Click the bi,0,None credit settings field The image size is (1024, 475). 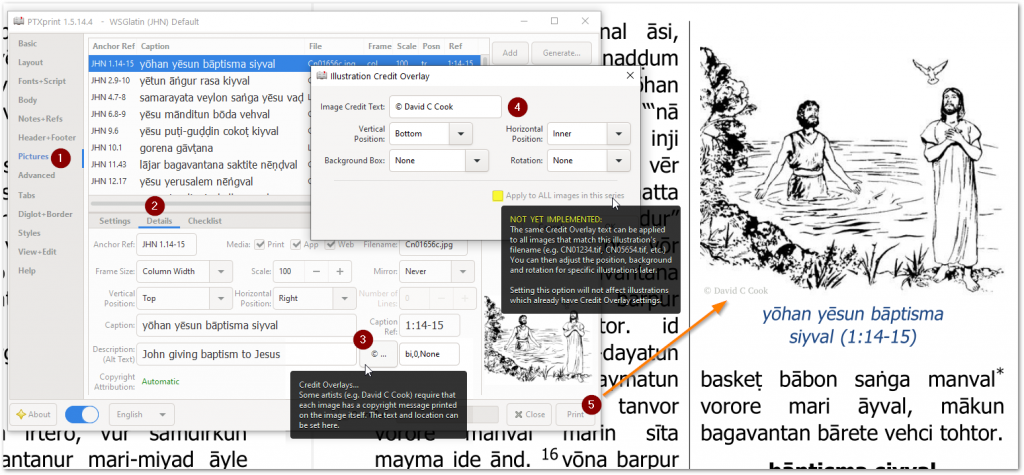coord(429,354)
